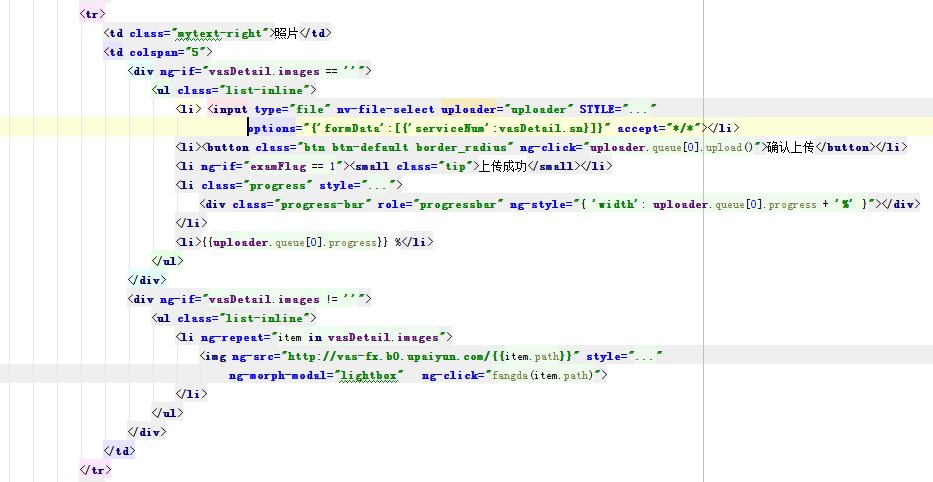Click the closing </tr> tag
933x482 pixels.
coord(95,470)
